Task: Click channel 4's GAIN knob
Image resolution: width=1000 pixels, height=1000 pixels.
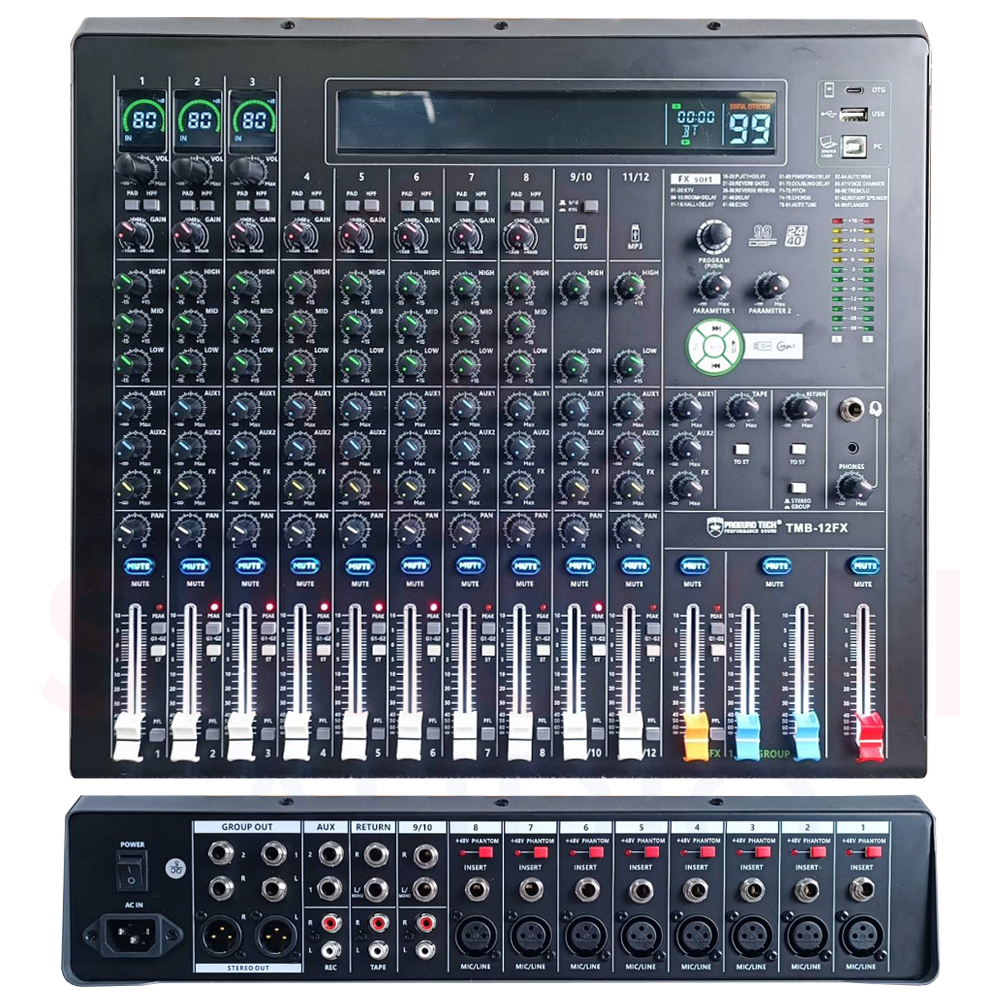Action: point(298,236)
